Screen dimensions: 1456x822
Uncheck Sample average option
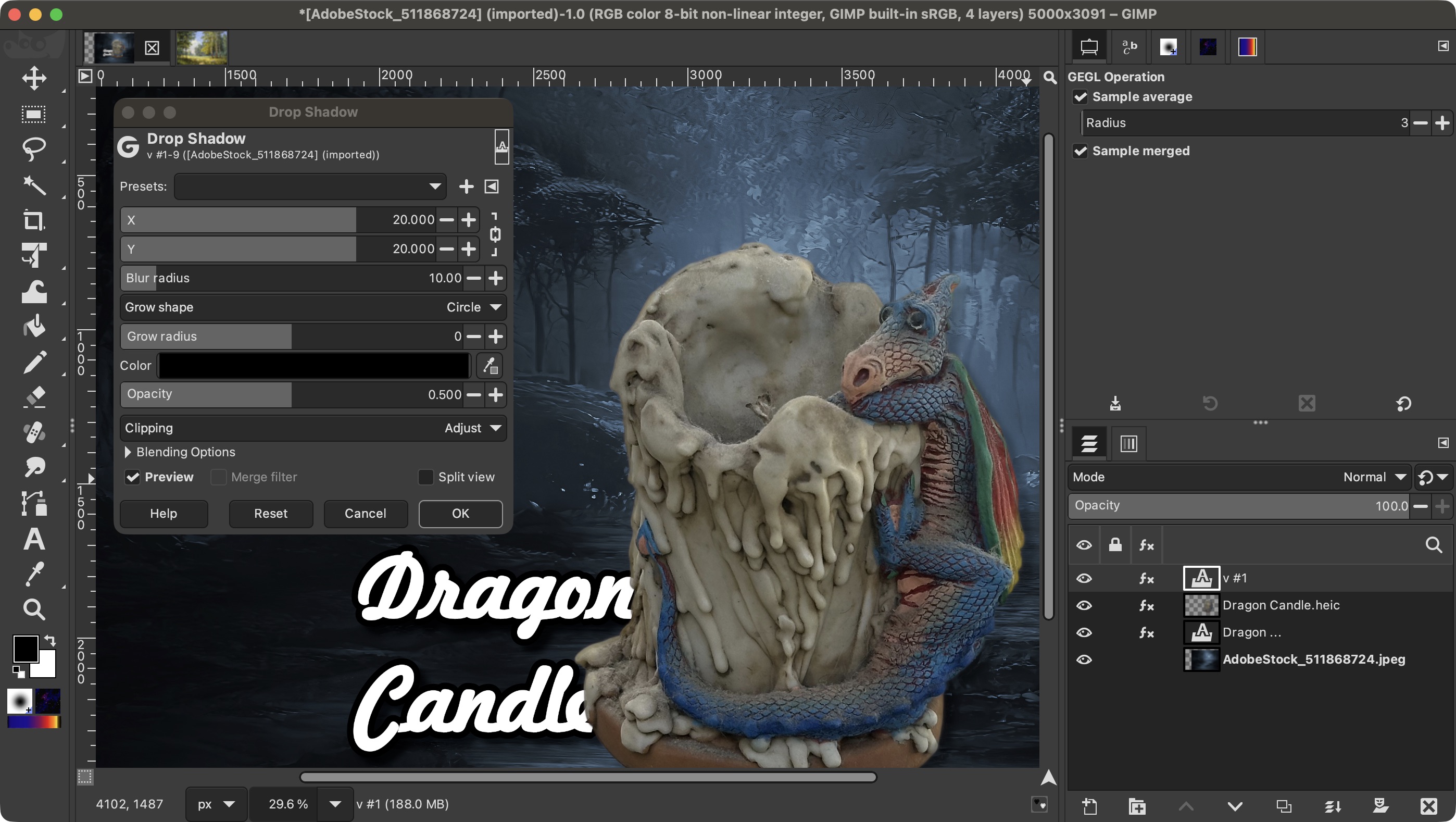click(1080, 97)
